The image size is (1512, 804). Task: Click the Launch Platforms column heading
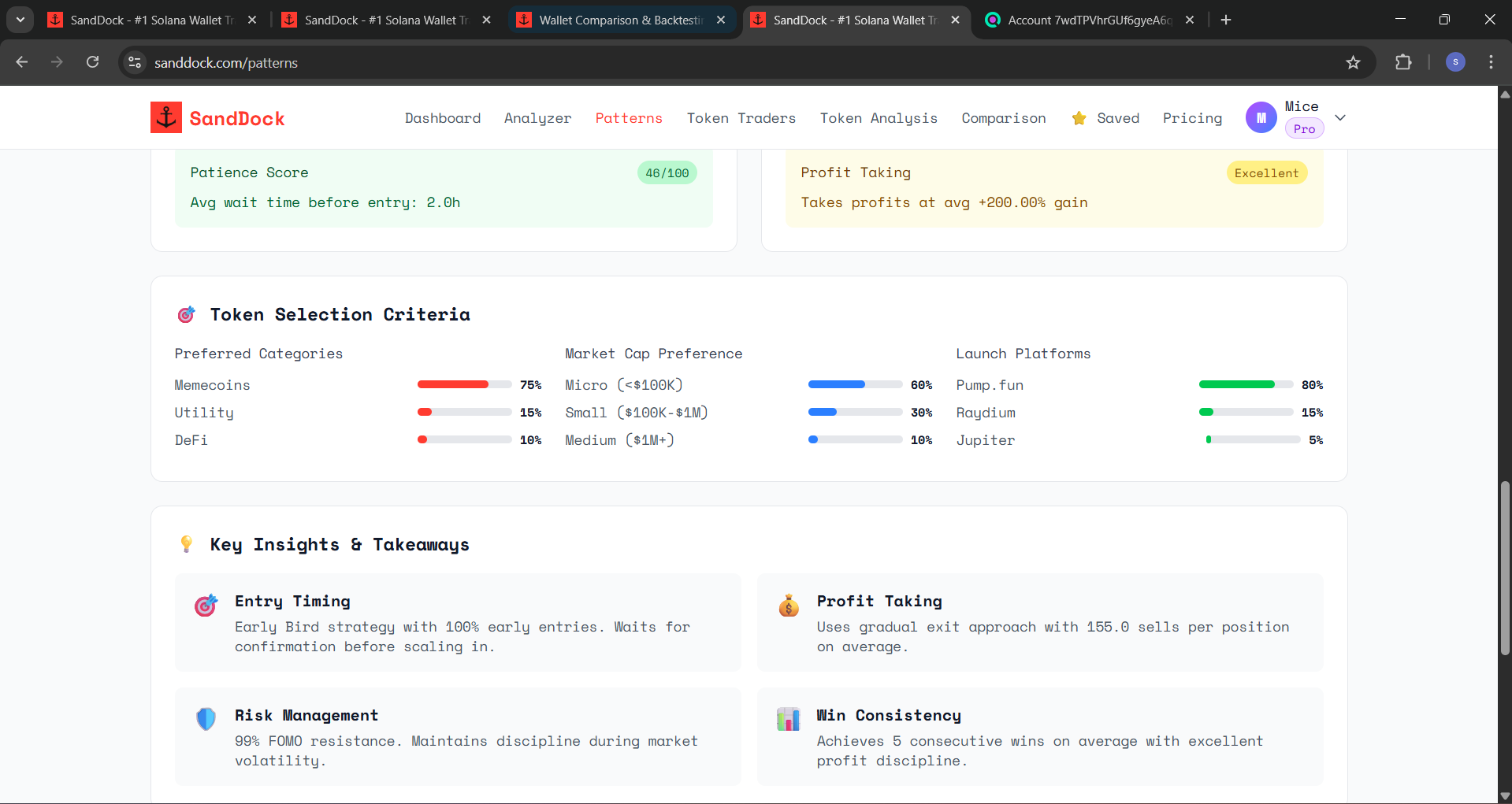[1023, 354]
